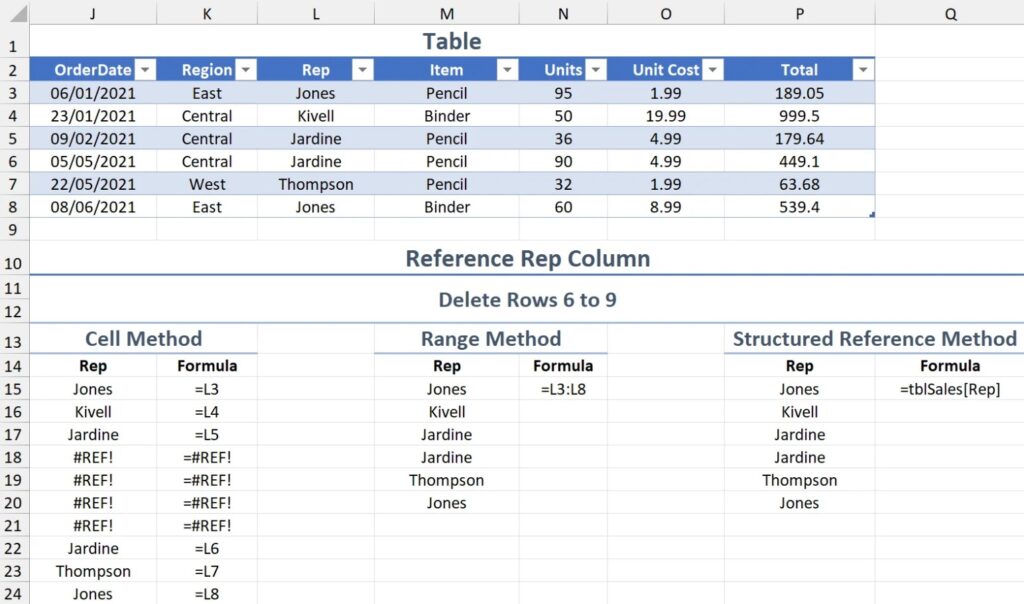This screenshot has height=604, width=1024.
Task: Open the Rep column filter dropdown
Action: [362, 69]
